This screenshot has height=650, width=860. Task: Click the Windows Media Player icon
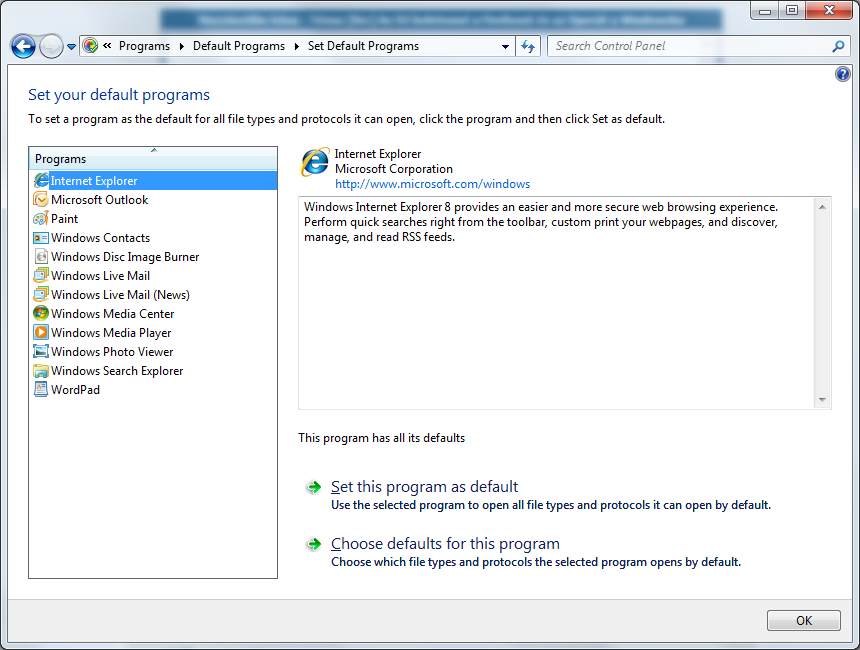pyautogui.click(x=41, y=332)
